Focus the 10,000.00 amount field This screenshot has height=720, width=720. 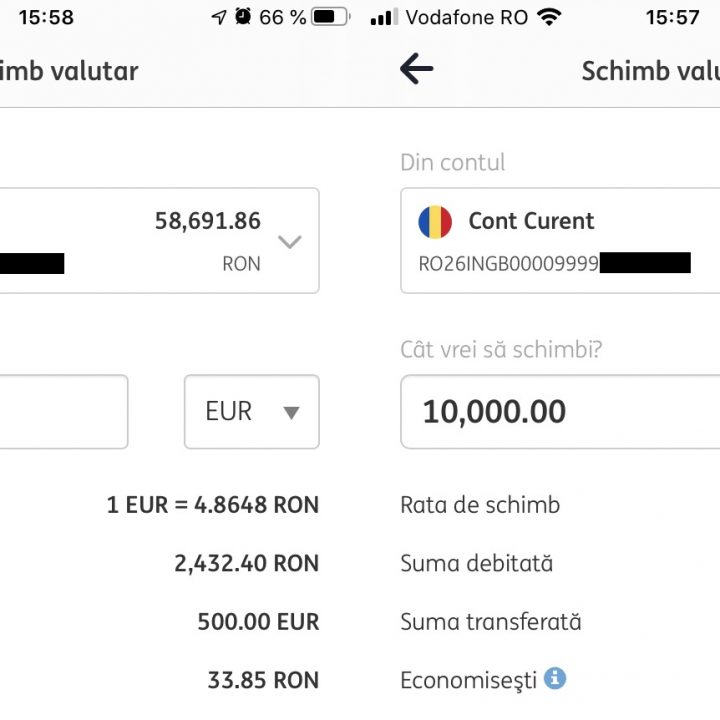tap(560, 412)
